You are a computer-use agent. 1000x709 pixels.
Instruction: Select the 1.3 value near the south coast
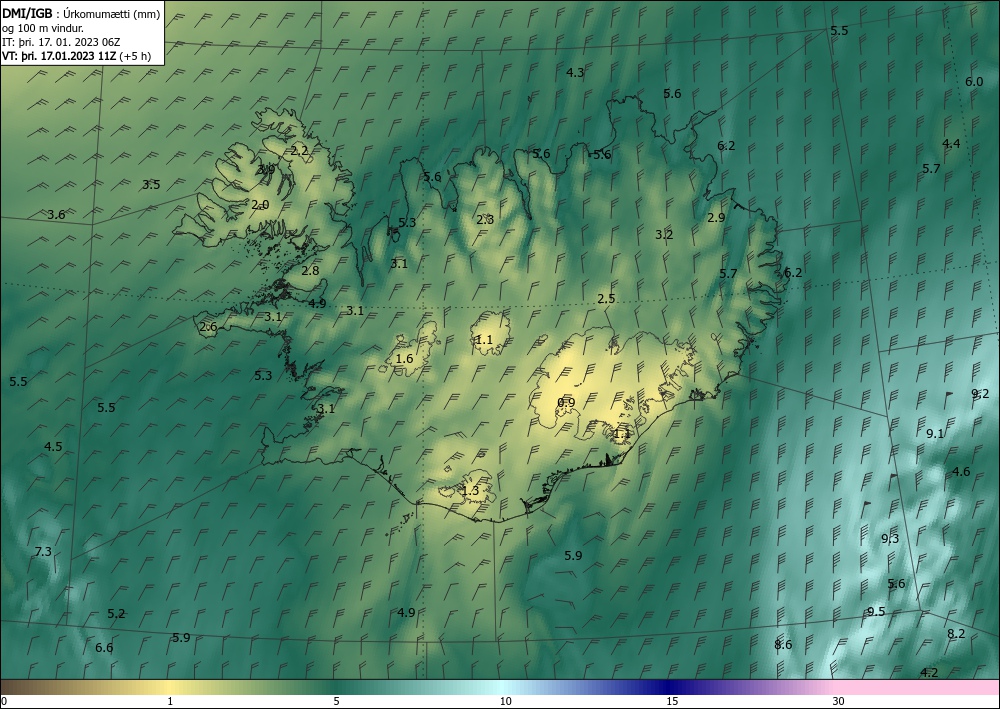coord(470,491)
